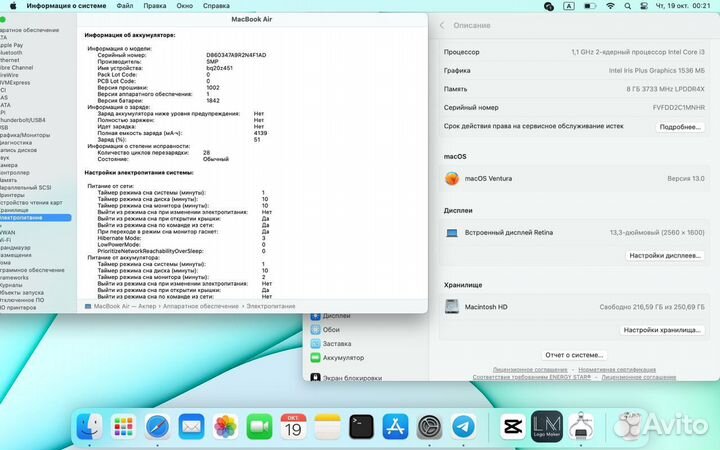Click Отчет о системе button
720x450 pixels.
[574, 355]
